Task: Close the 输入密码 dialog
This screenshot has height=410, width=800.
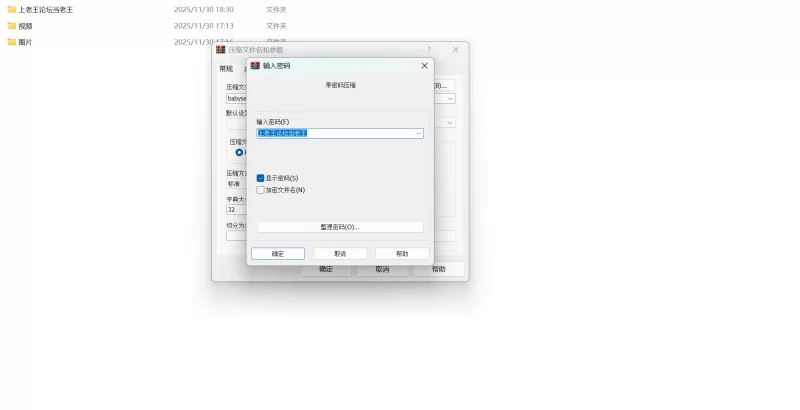Action: pos(424,66)
